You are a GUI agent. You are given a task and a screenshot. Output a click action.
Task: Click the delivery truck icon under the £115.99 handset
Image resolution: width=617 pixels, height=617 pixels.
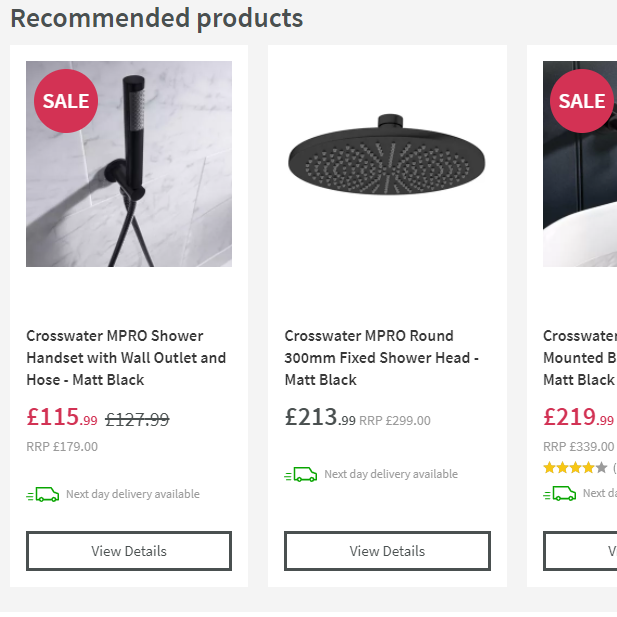pos(43,494)
